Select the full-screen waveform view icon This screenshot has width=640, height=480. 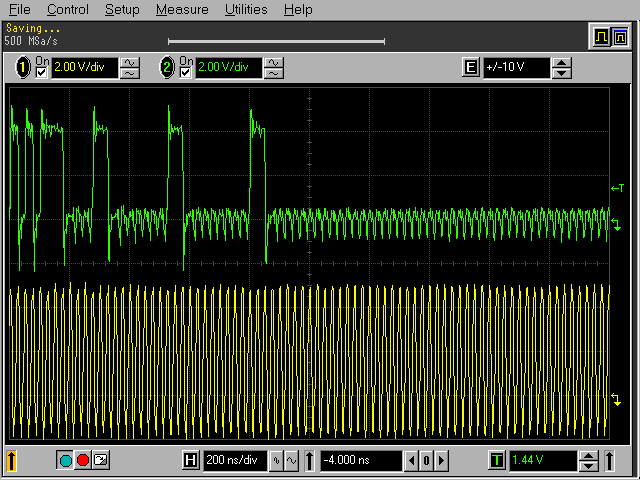(601, 38)
